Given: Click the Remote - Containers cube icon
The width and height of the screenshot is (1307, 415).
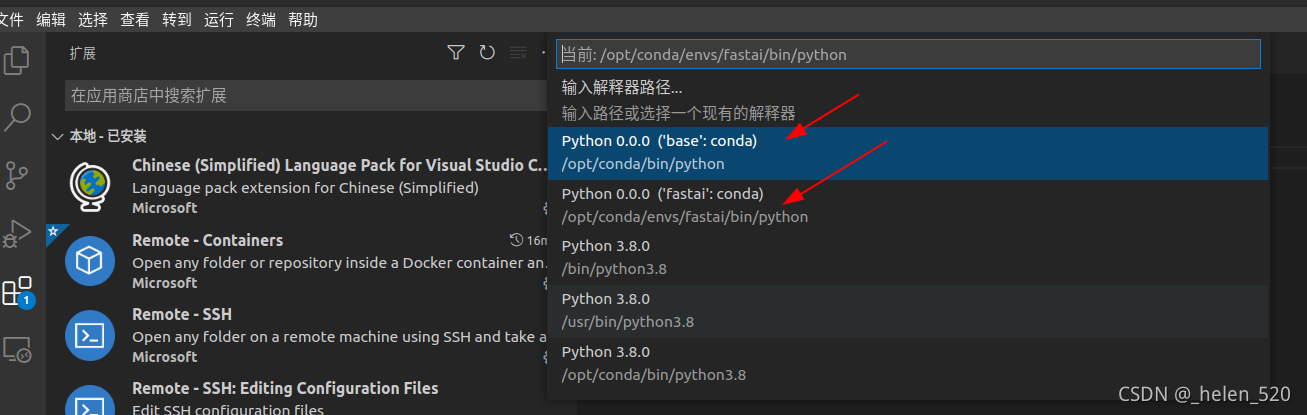Looking at the screenshot, I should 90,261.
